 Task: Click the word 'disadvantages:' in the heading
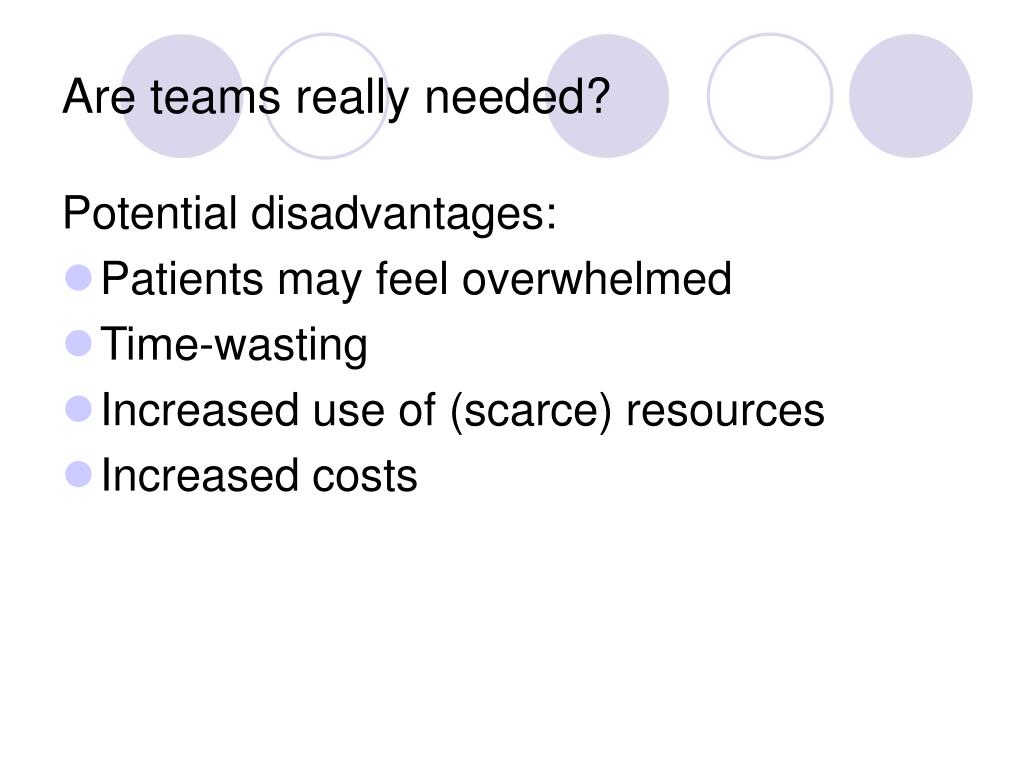[404, 214]
